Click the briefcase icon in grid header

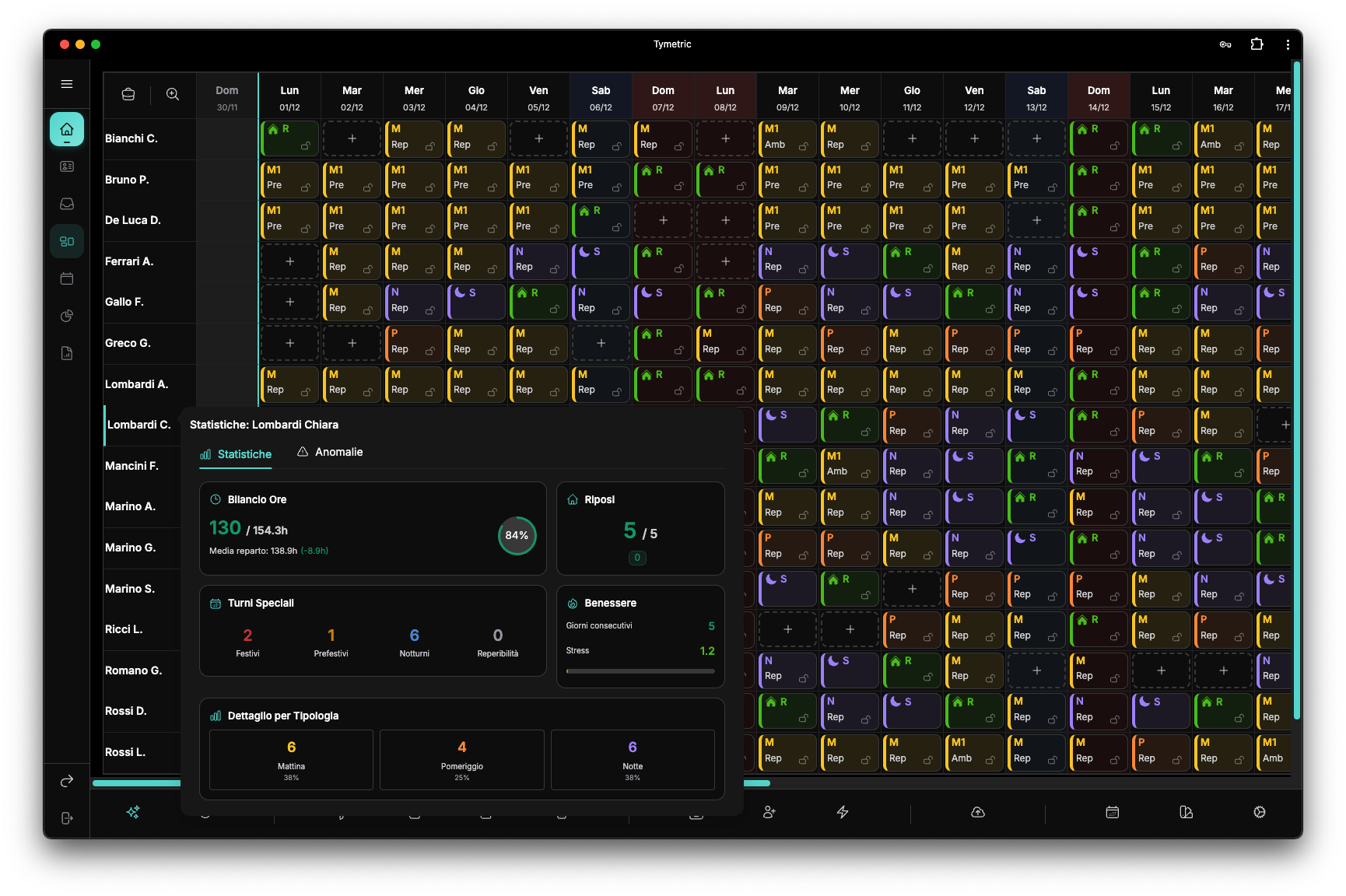[128, 94]
